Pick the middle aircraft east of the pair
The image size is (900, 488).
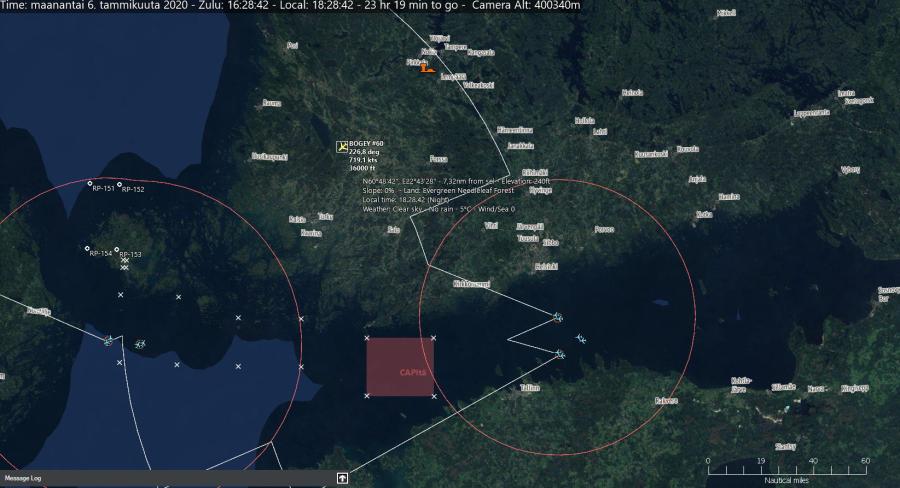[581, 338]
